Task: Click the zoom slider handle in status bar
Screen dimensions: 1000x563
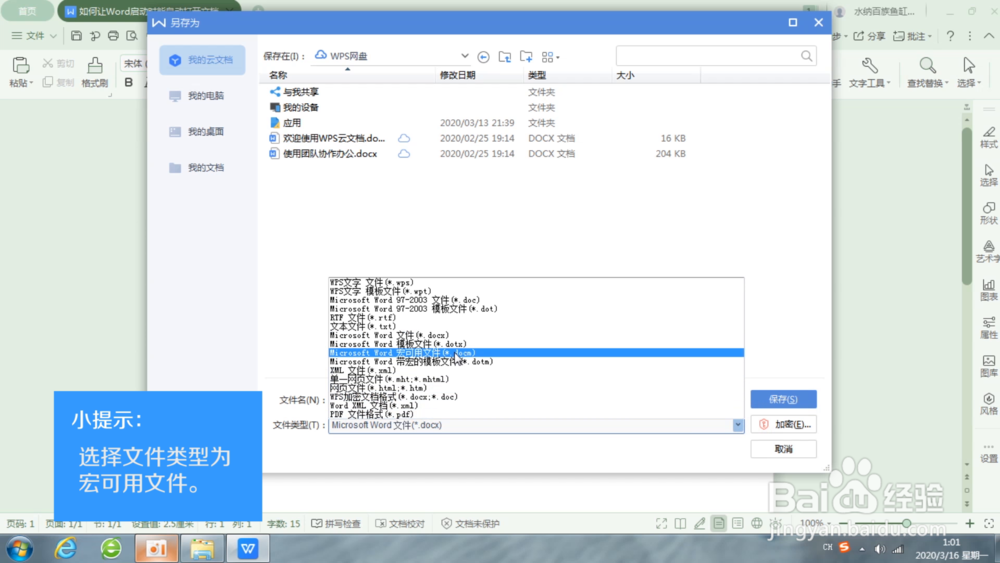Action: [906, 523]
